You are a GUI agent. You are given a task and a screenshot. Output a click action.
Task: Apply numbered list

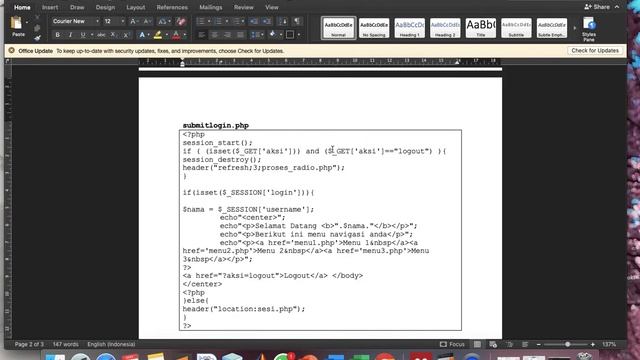(x=218, y=21)
